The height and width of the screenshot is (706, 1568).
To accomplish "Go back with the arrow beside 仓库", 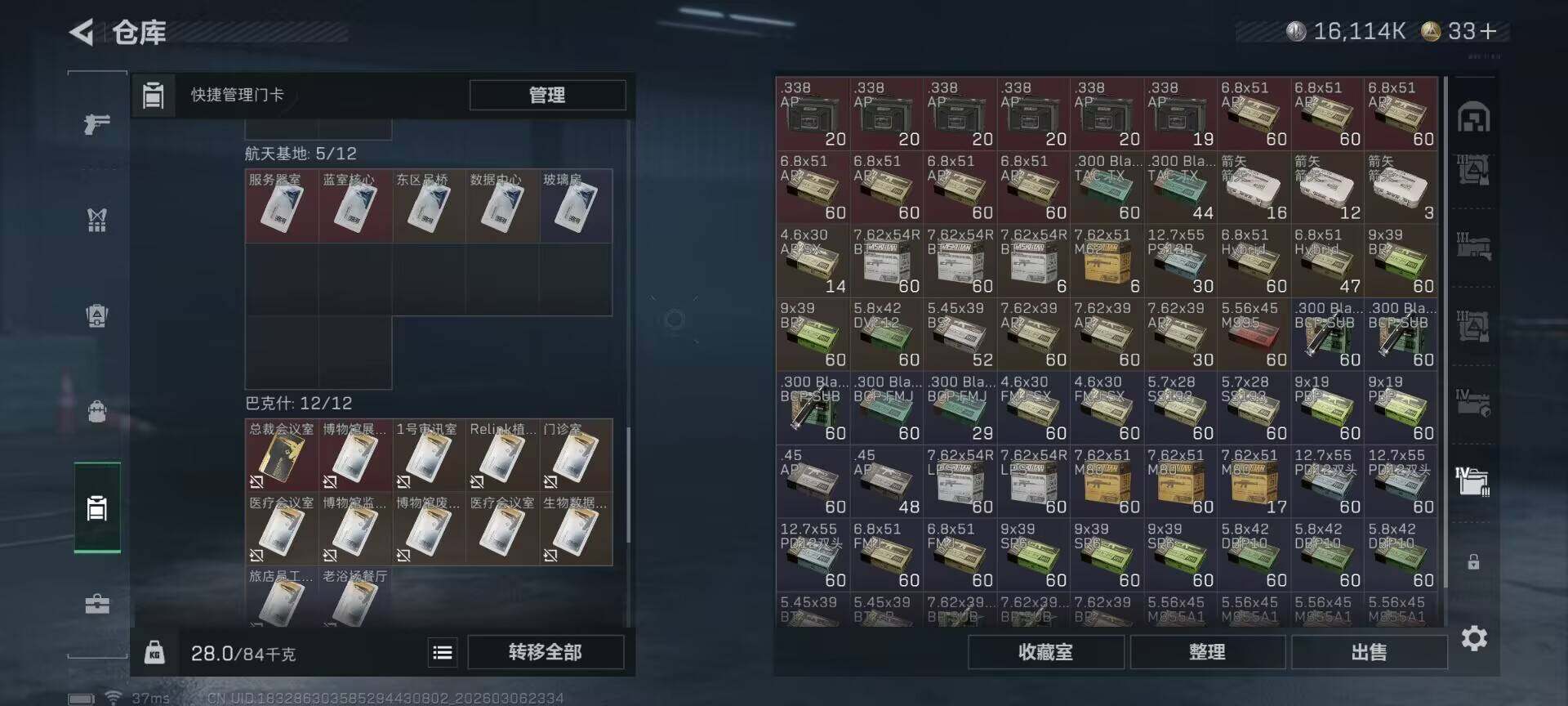I will (x=81, y=33).
